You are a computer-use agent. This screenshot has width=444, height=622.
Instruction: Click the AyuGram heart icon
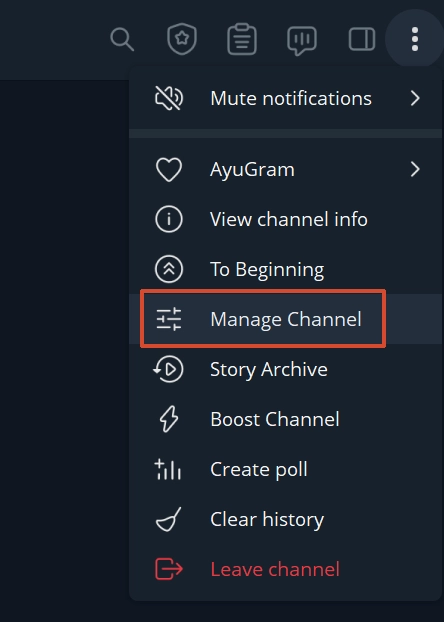(x=169, y=169)
